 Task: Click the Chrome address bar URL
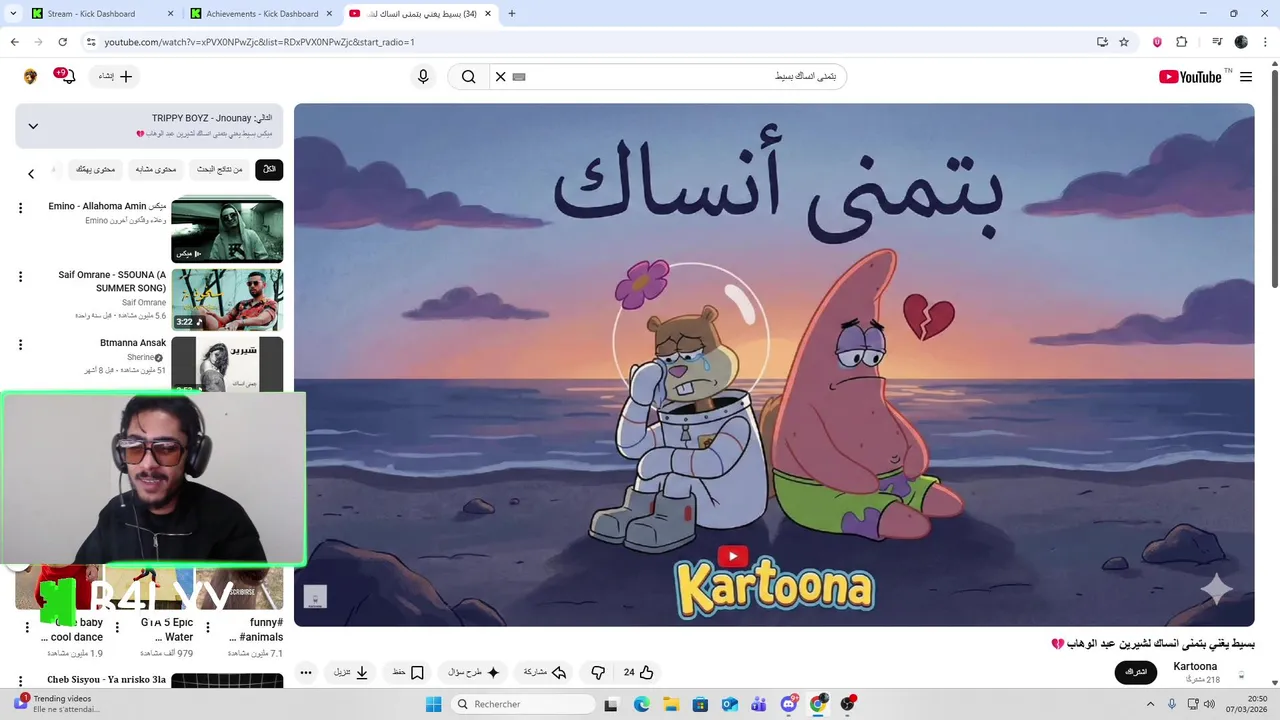[259, 42]
